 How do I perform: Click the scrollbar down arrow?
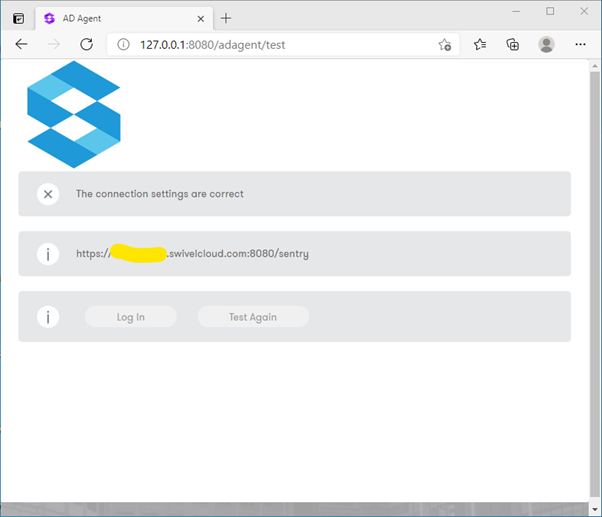coord(595,509)
